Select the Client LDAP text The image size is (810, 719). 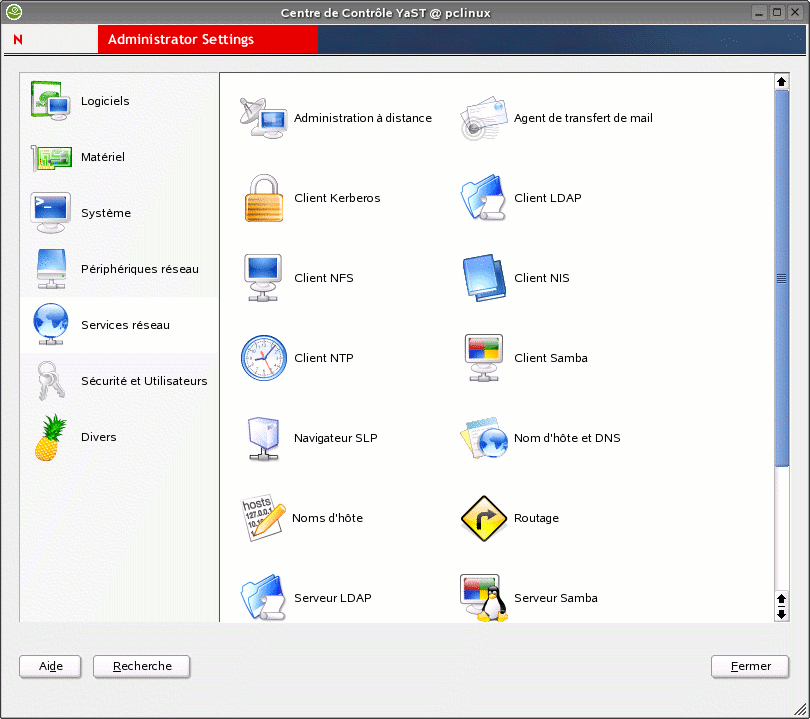pos(548,198)
